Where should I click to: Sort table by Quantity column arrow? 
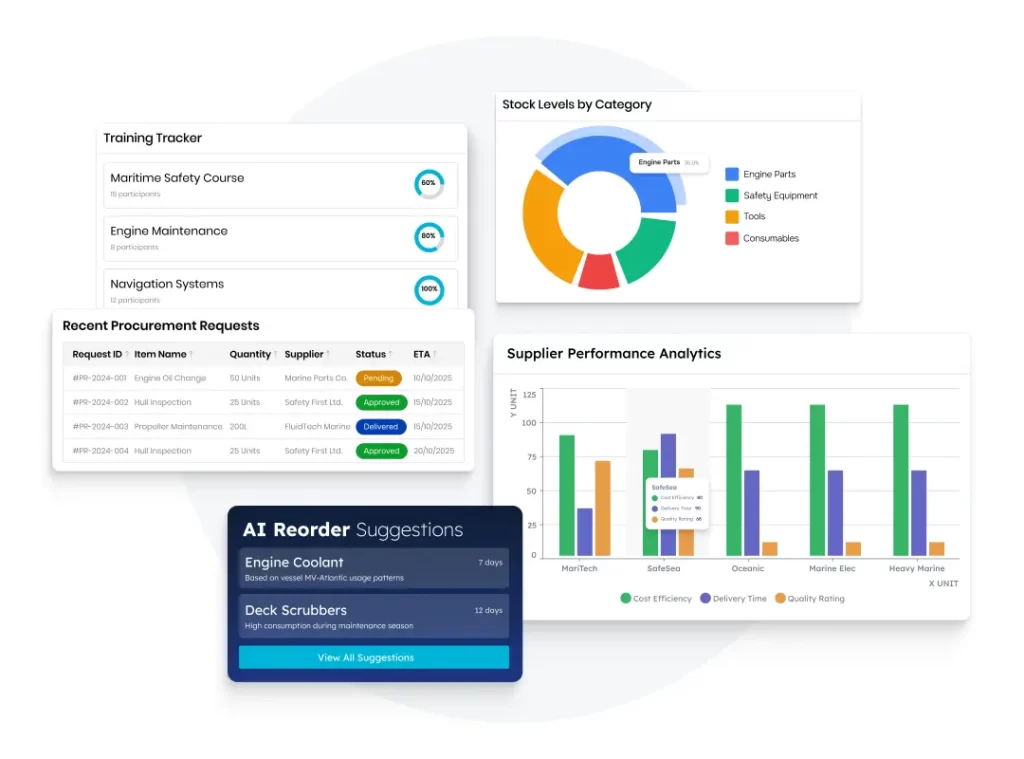tap(276, 354)
